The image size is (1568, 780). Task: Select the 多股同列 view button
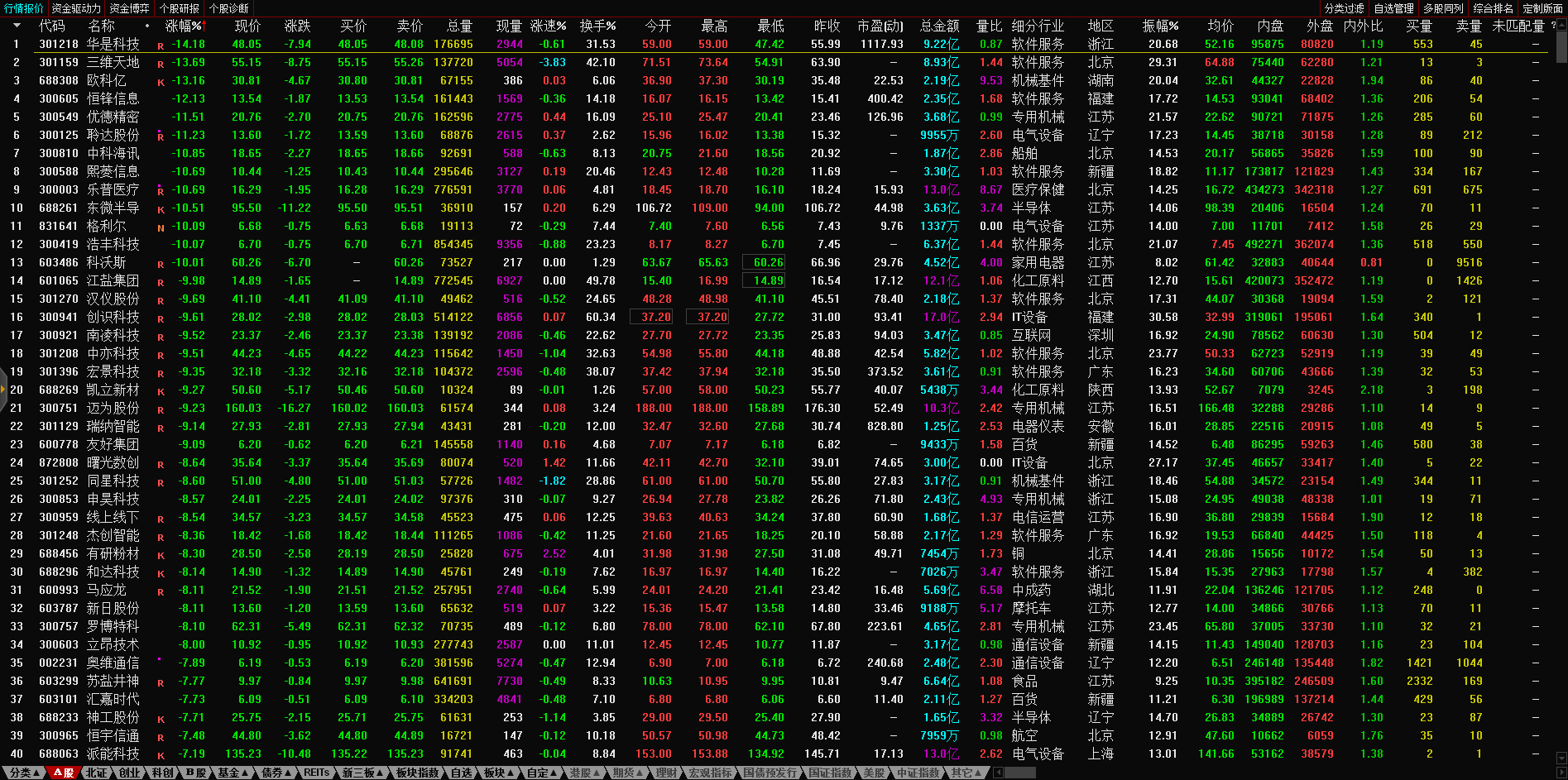click(x=1443, y=8)
